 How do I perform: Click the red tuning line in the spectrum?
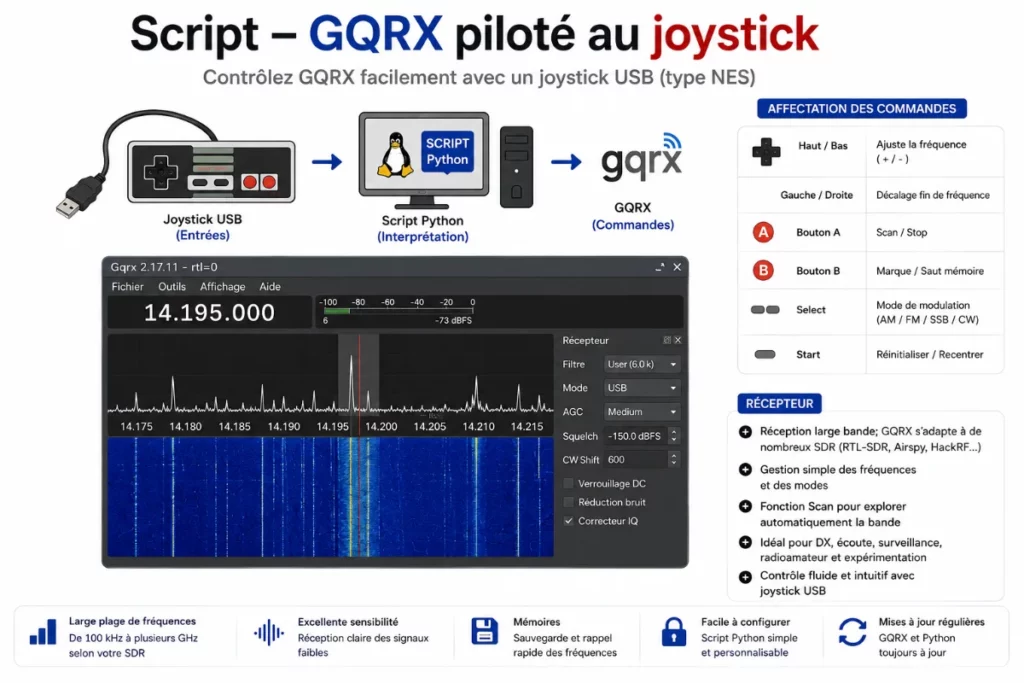point(359,375)
